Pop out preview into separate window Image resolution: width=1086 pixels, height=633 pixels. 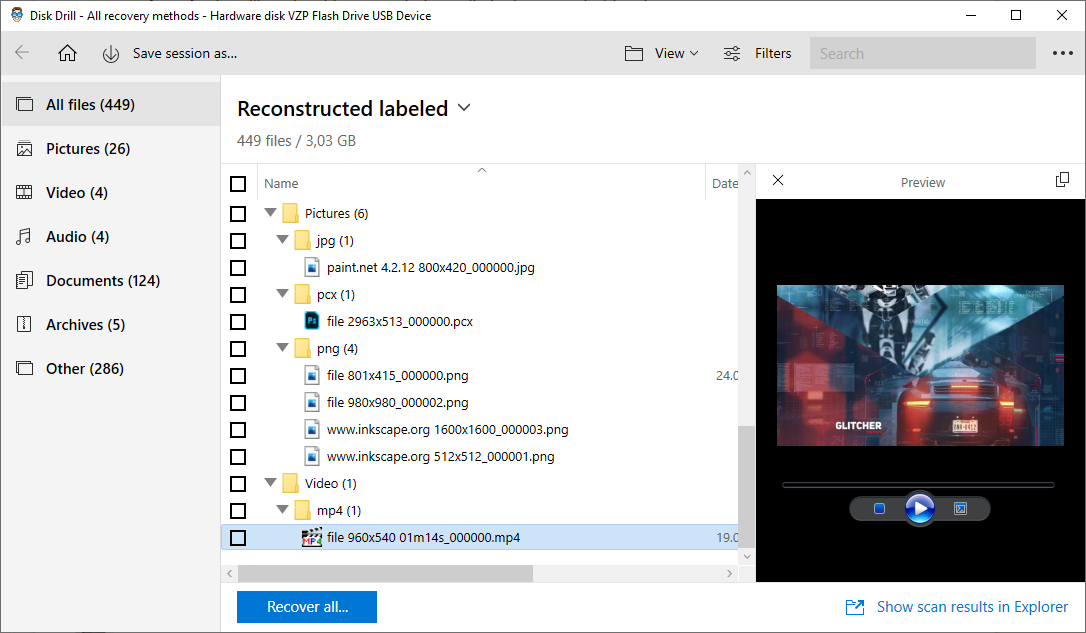(1062, 180)
